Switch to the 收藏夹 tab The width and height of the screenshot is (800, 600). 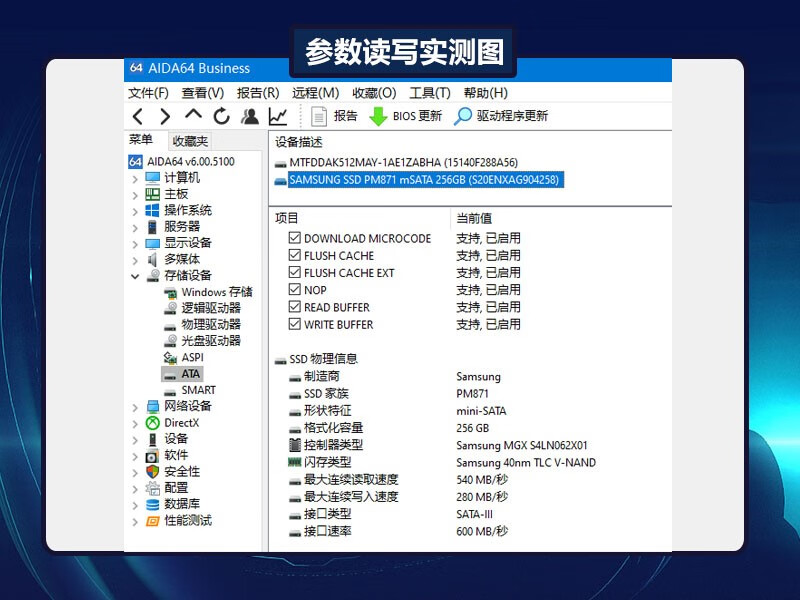click(190, 141)
